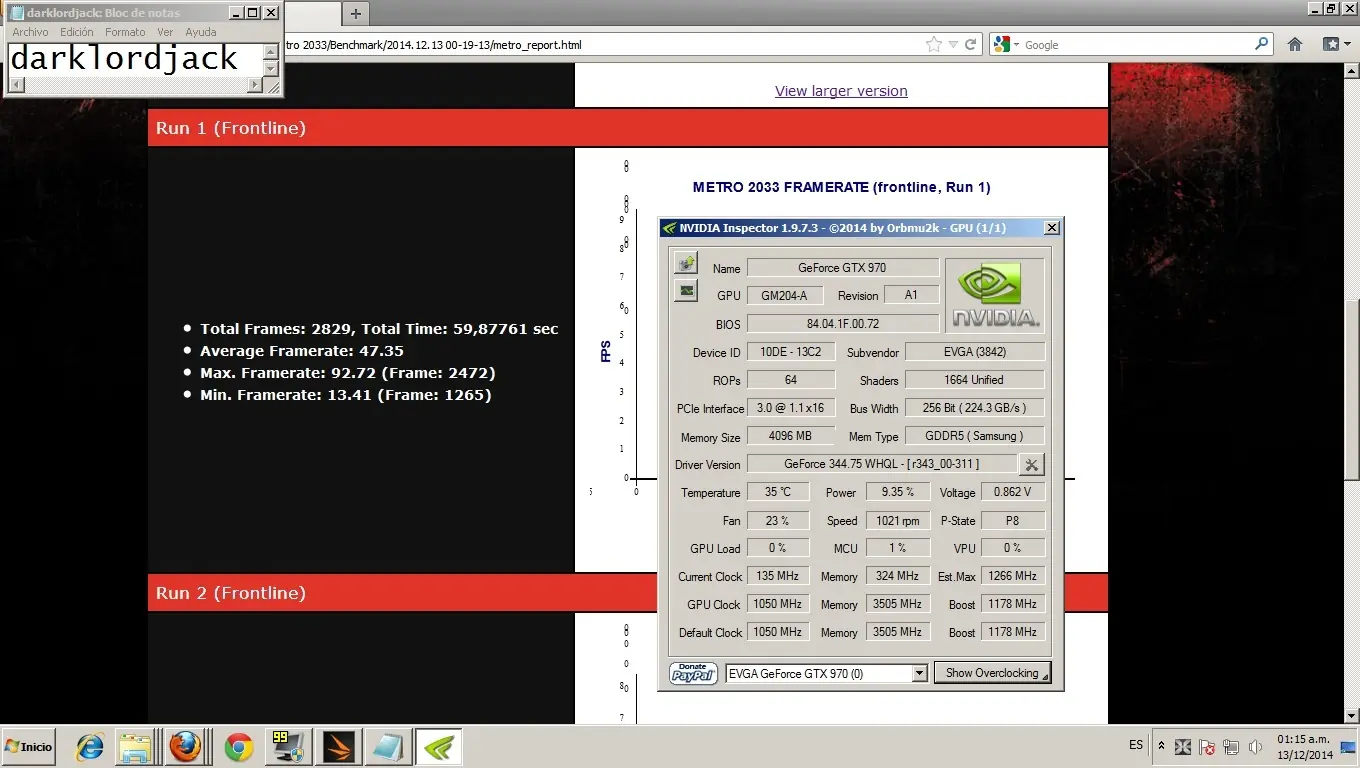This screenshot has height=768, width=1360.
Task: Open Windows Explorer from taskbar
Action: [x=136, y=747]
